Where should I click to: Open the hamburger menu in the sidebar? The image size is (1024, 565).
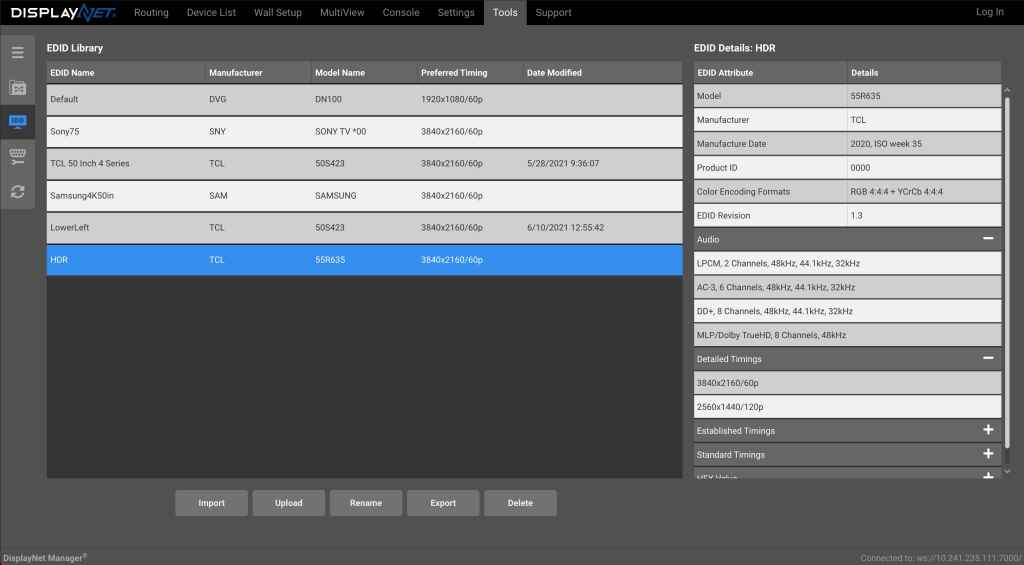pos(18,52)
